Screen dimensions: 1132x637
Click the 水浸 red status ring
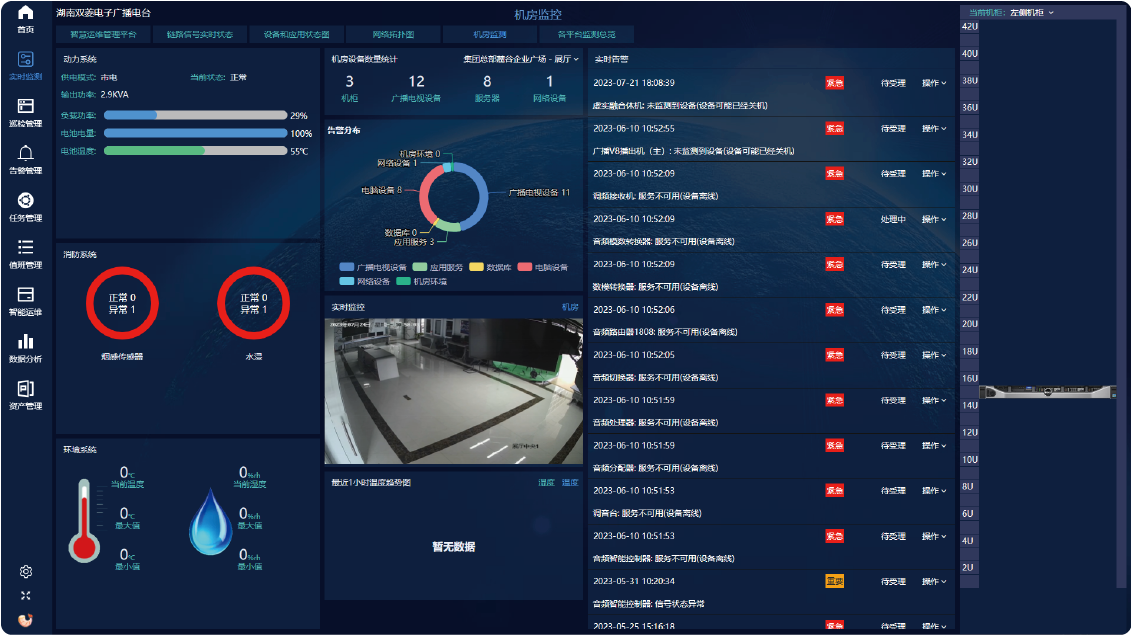click(253, 303)
